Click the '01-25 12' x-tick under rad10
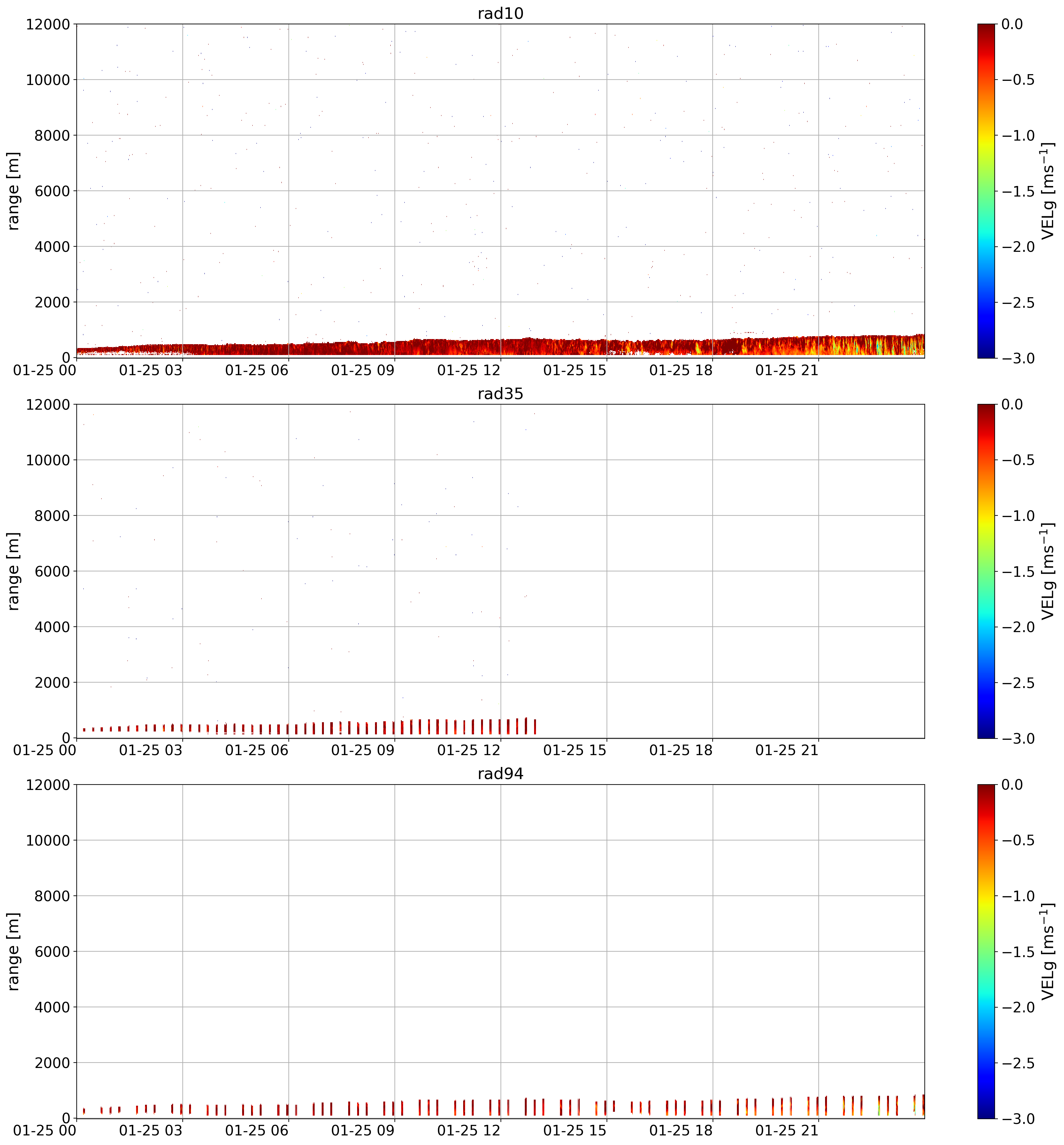The width and height of the screenshot is (1064, 1145). click(x=469, y=370)
